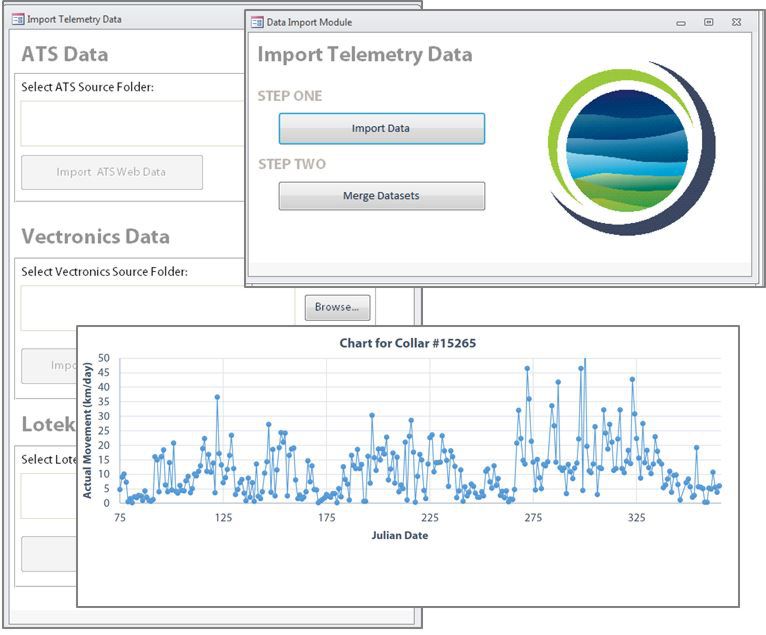
Task: Select the Vectronics source folder input field
Action: click(x=157, y=308)
